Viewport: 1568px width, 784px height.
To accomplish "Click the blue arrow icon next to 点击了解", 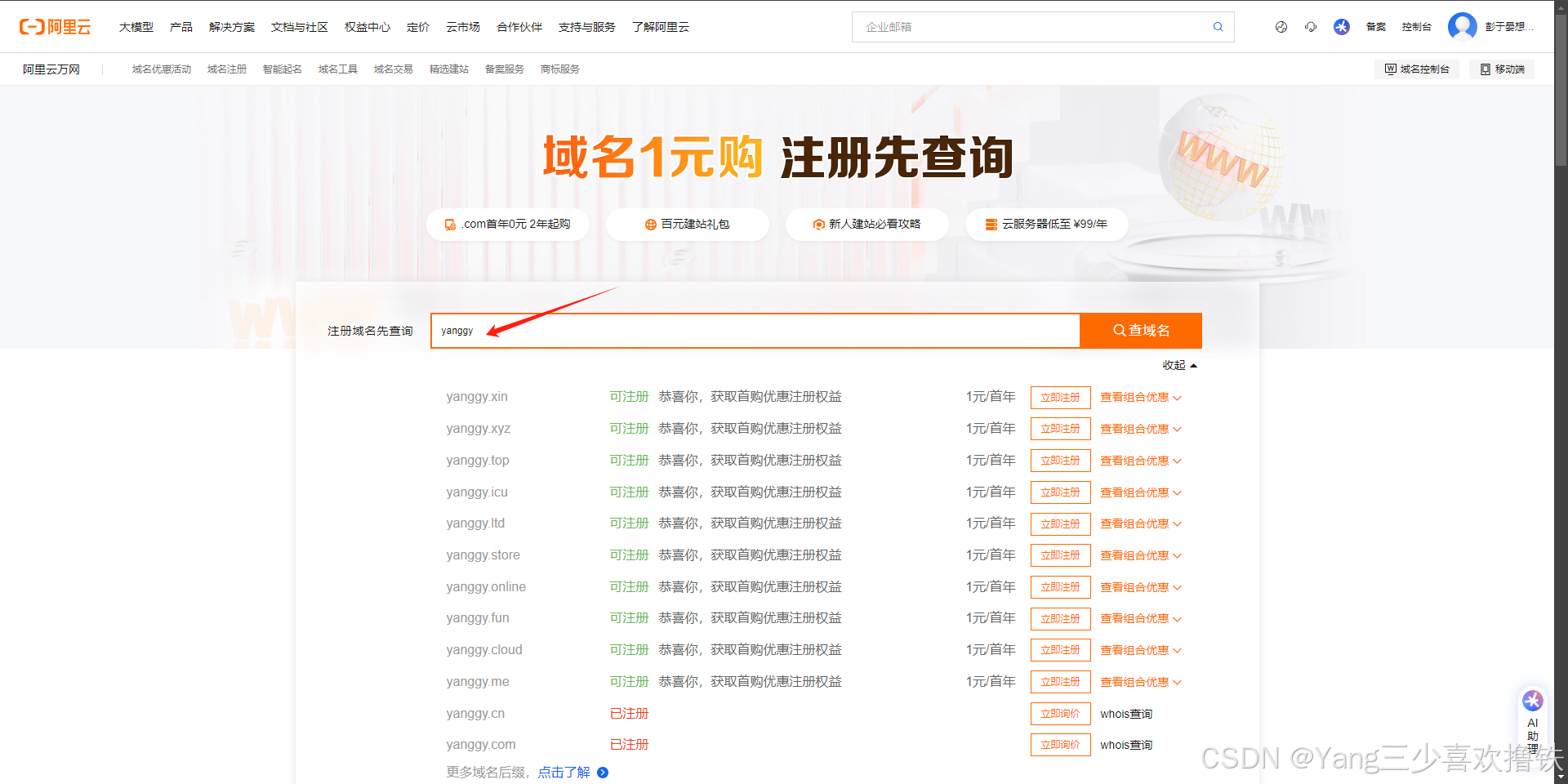I will click(603, 773).
